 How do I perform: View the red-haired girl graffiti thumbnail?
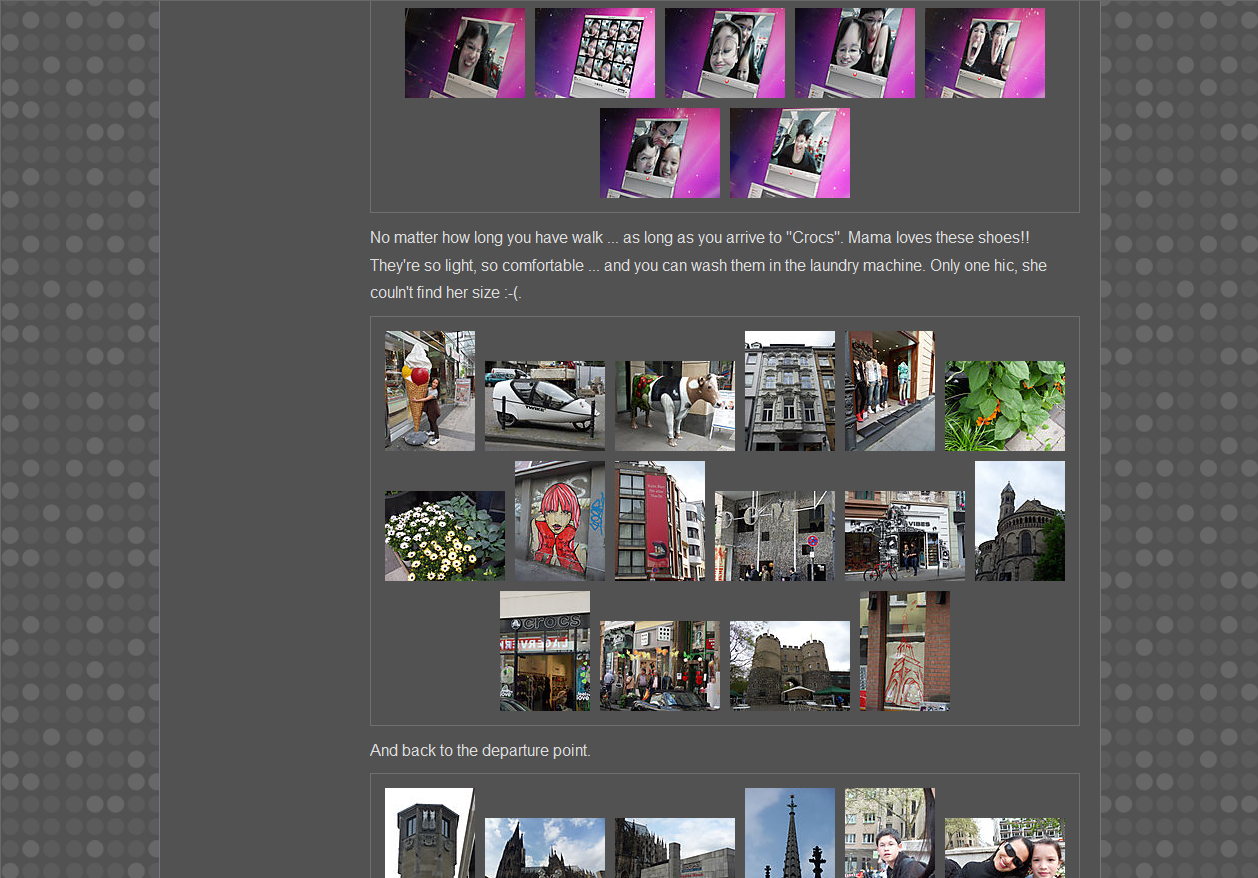click(x=559, y=520)
